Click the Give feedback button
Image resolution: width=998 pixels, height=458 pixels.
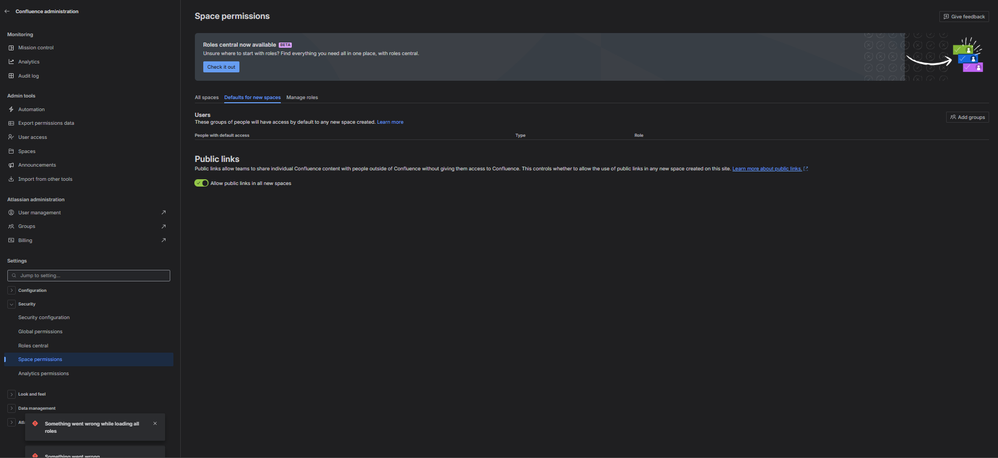[x=964, y=17]
